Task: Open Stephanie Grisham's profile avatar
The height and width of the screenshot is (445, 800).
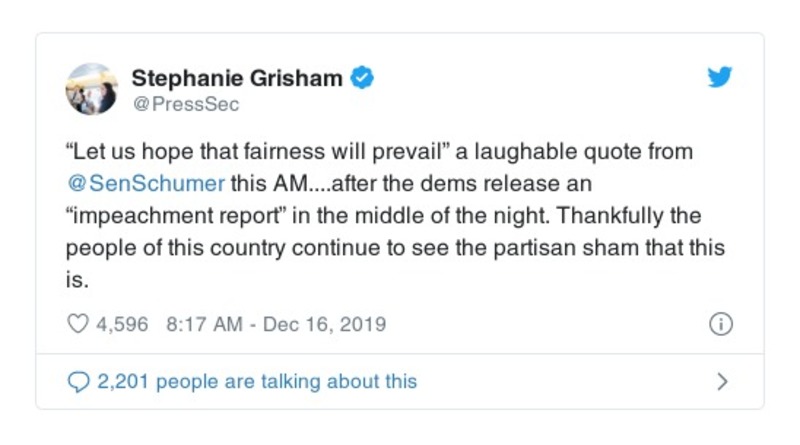Action: [x=91, y=89]
